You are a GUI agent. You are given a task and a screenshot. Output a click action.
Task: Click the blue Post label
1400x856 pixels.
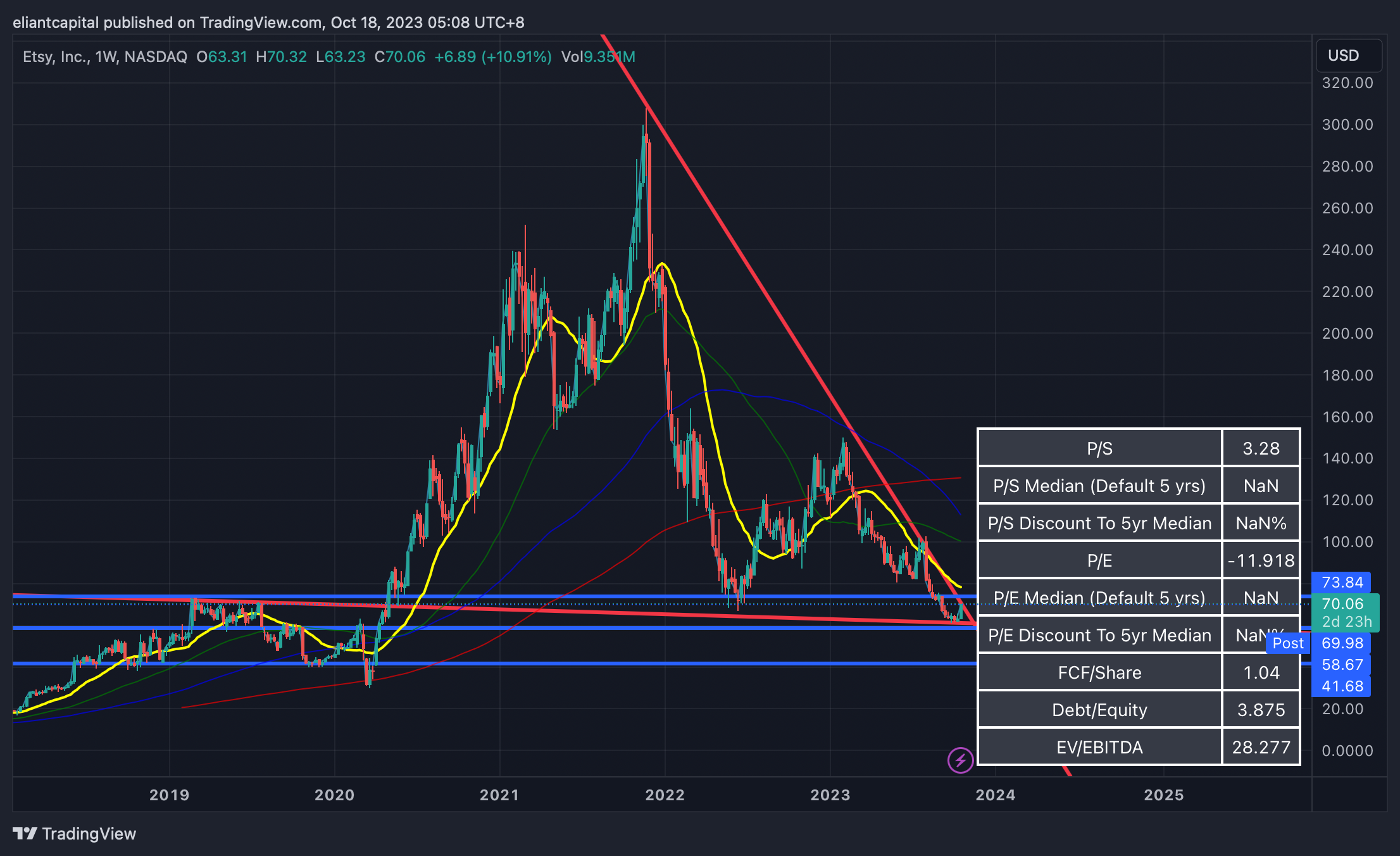tap(1288, 643)
